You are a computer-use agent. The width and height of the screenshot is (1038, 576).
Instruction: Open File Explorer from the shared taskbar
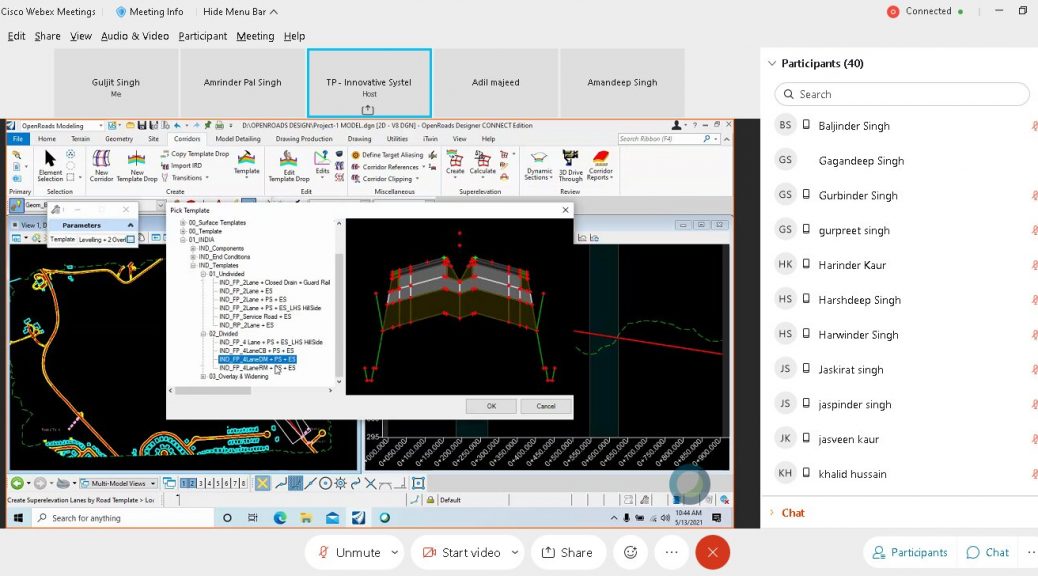(306, 518)
